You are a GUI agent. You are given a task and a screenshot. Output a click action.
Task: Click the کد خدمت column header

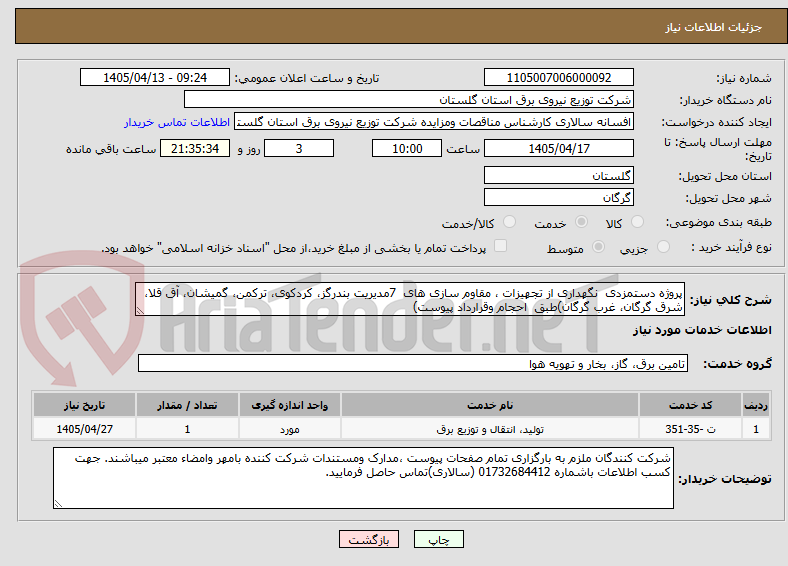691,405
